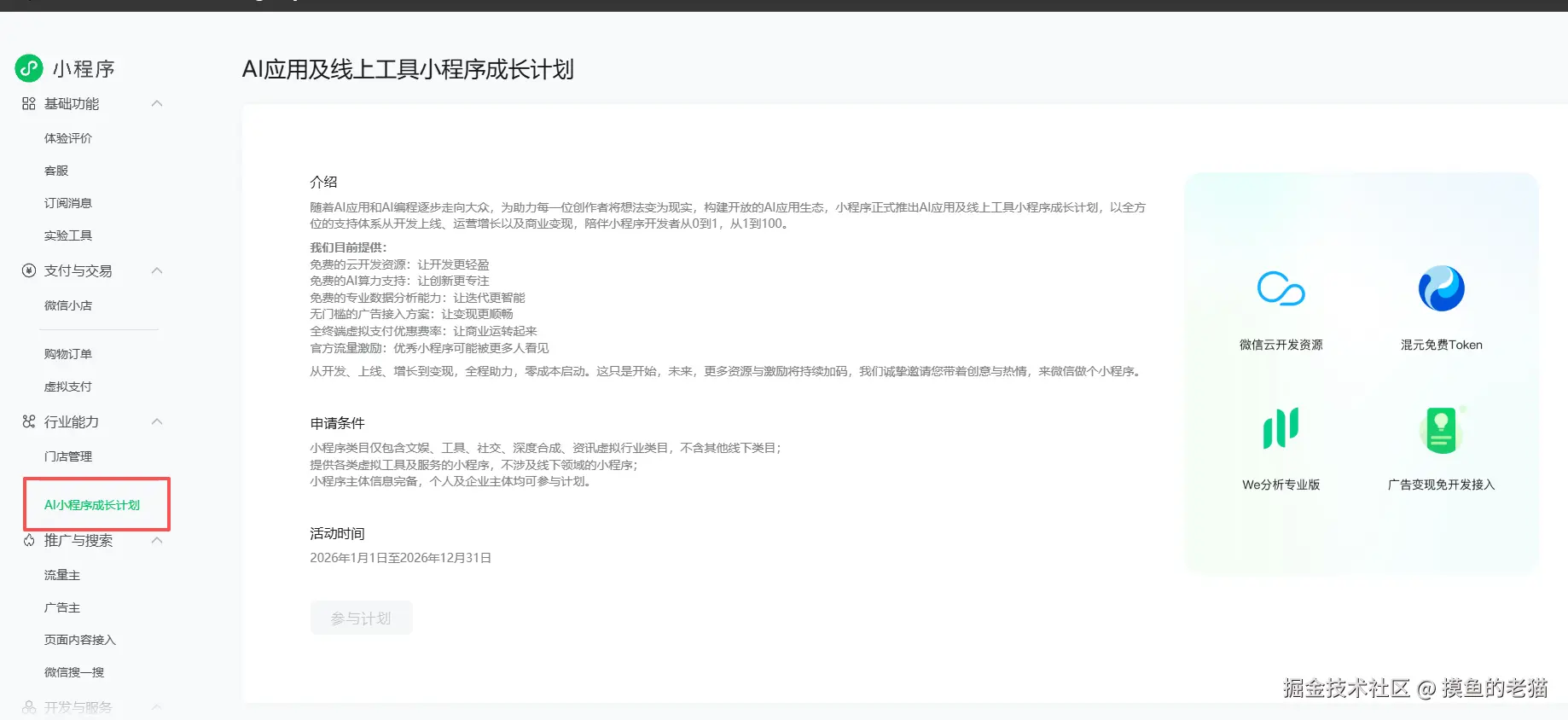Screen dimensions: 1568x720
Task: Click the line 全终端虚拟支付优惠费率
Action: click(423, 331)
